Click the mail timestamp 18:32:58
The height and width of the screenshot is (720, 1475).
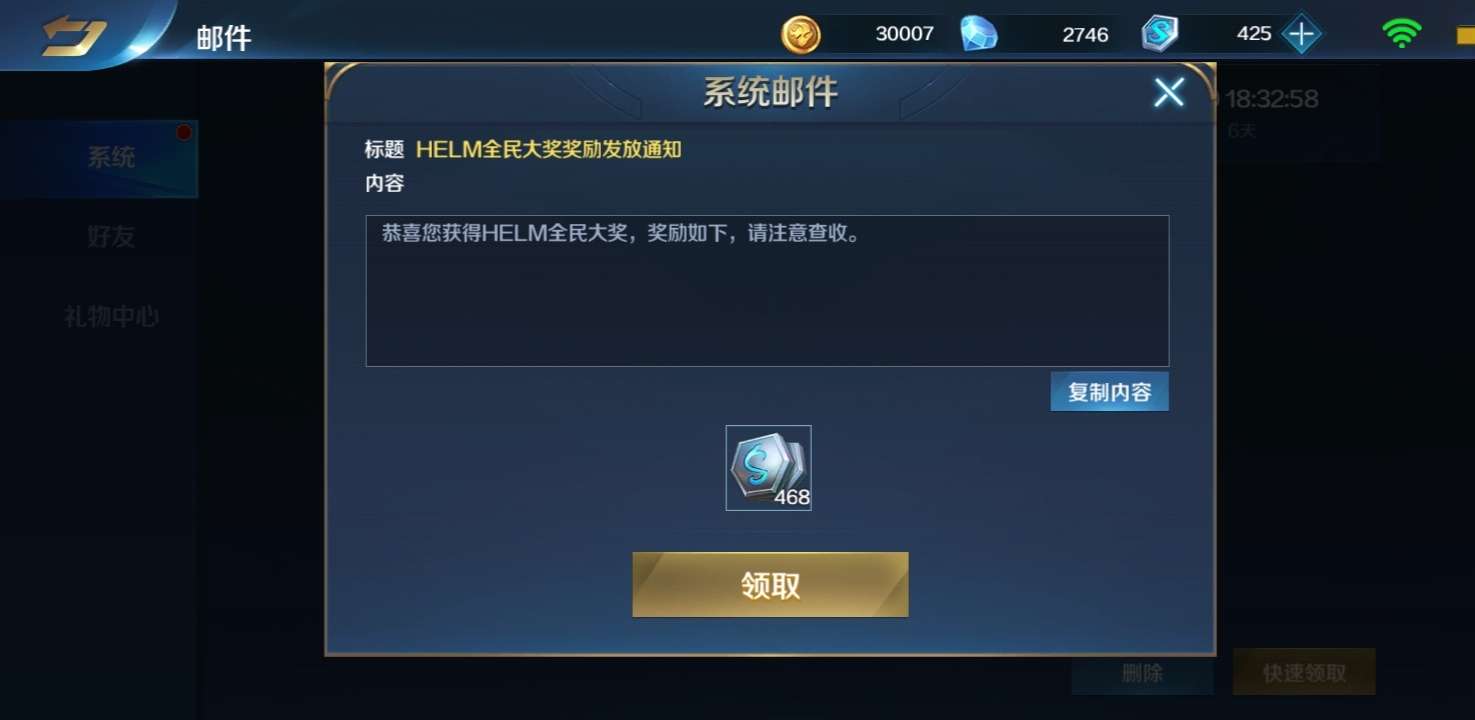(1272, 99)
